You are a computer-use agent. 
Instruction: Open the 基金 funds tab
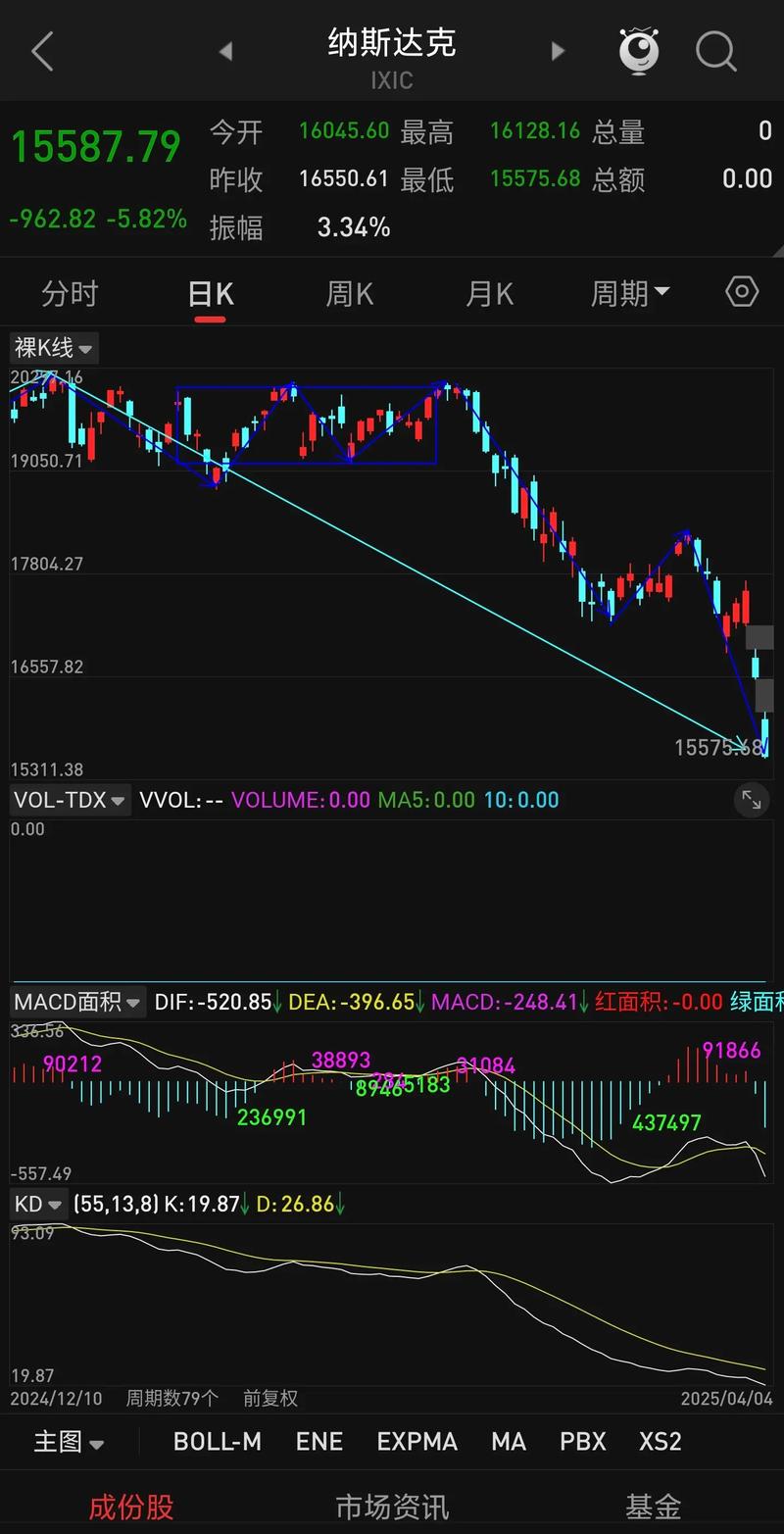[653, 1507]
